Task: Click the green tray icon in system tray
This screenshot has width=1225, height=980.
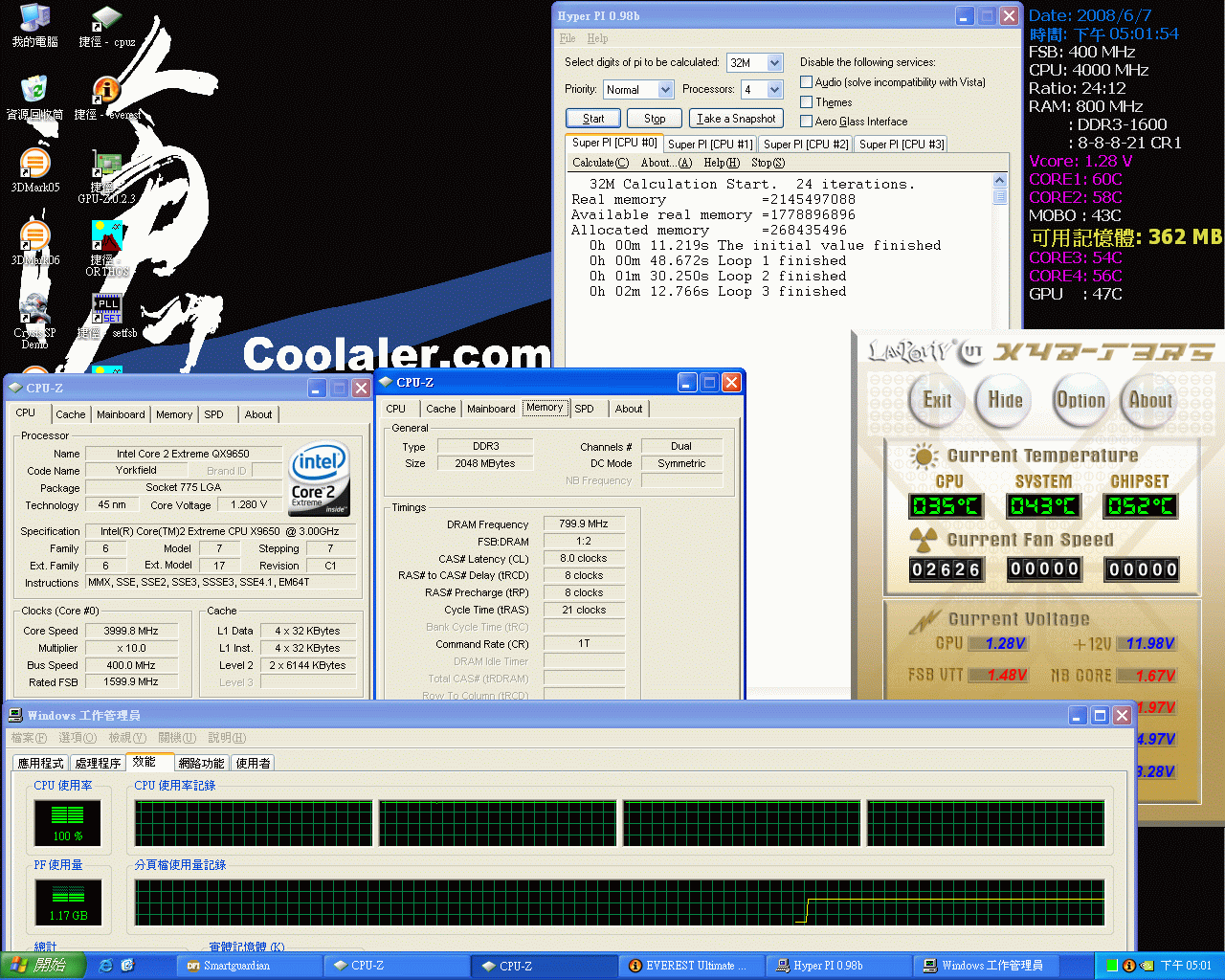Action: (1112, 966)
